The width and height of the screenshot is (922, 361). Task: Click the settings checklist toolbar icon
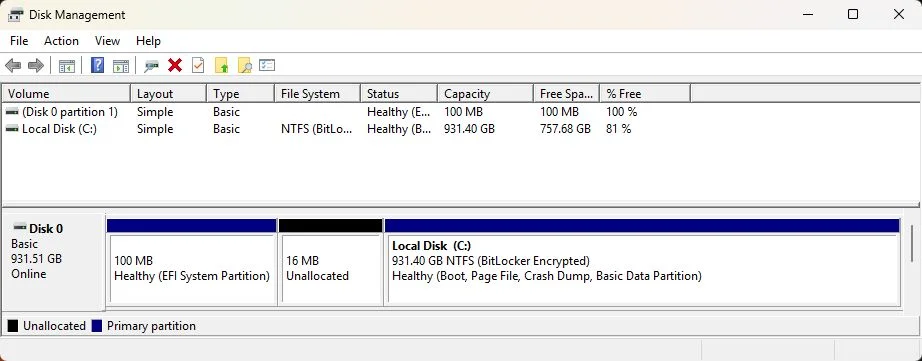pos(268,65)
